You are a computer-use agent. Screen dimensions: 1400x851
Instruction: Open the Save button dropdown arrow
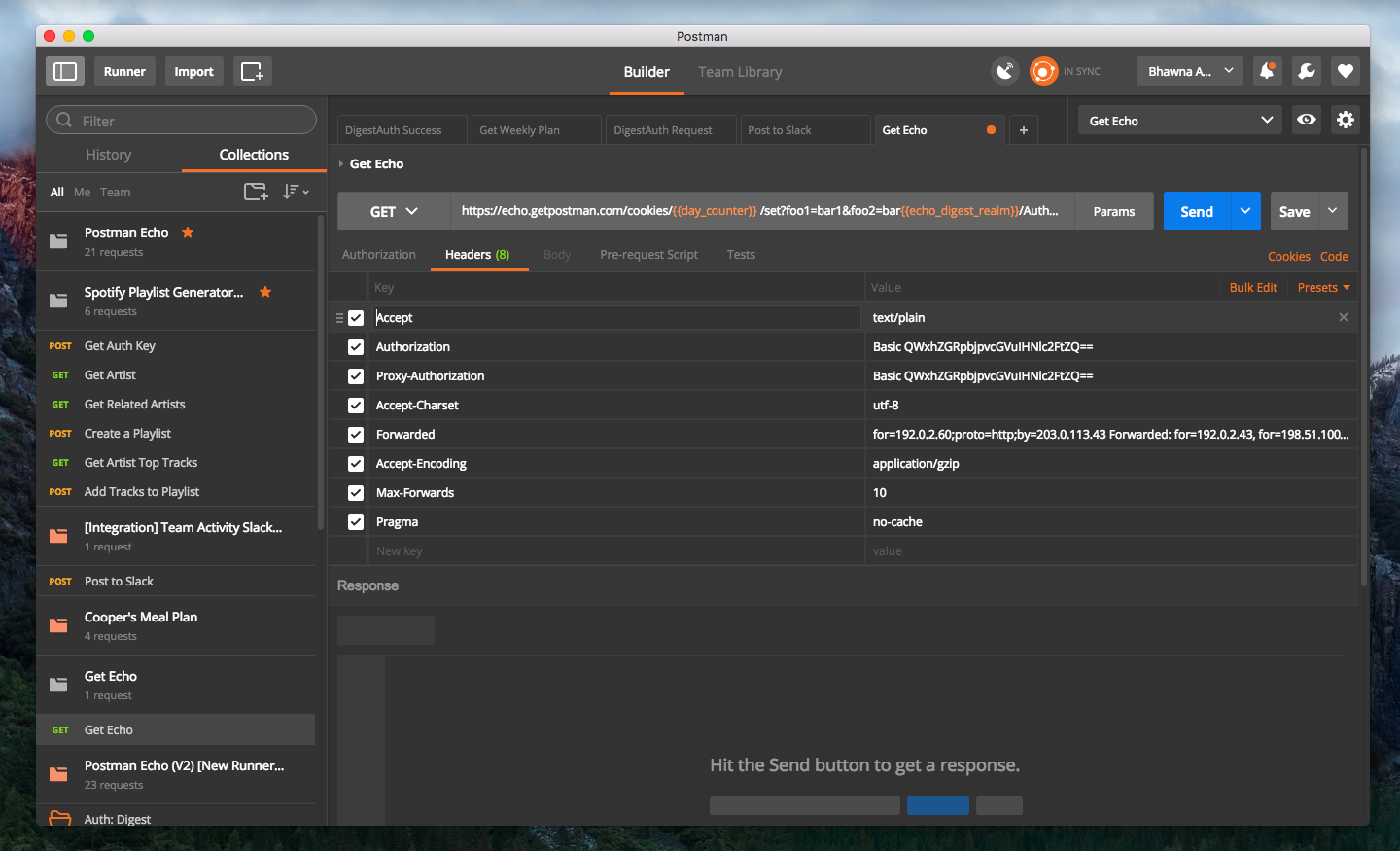(1333, 211)
